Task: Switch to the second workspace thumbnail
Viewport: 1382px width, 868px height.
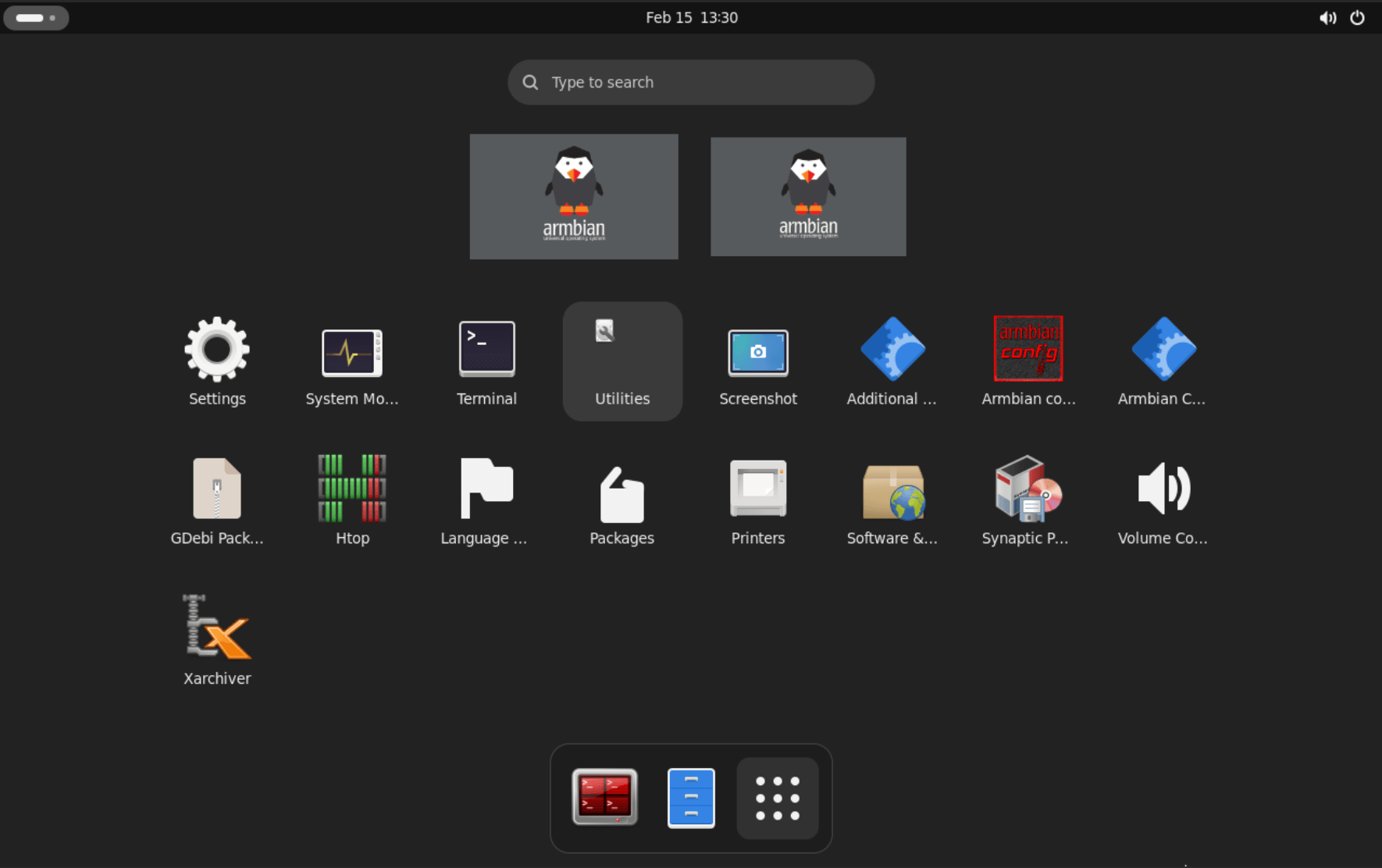Action: point(808,197)
